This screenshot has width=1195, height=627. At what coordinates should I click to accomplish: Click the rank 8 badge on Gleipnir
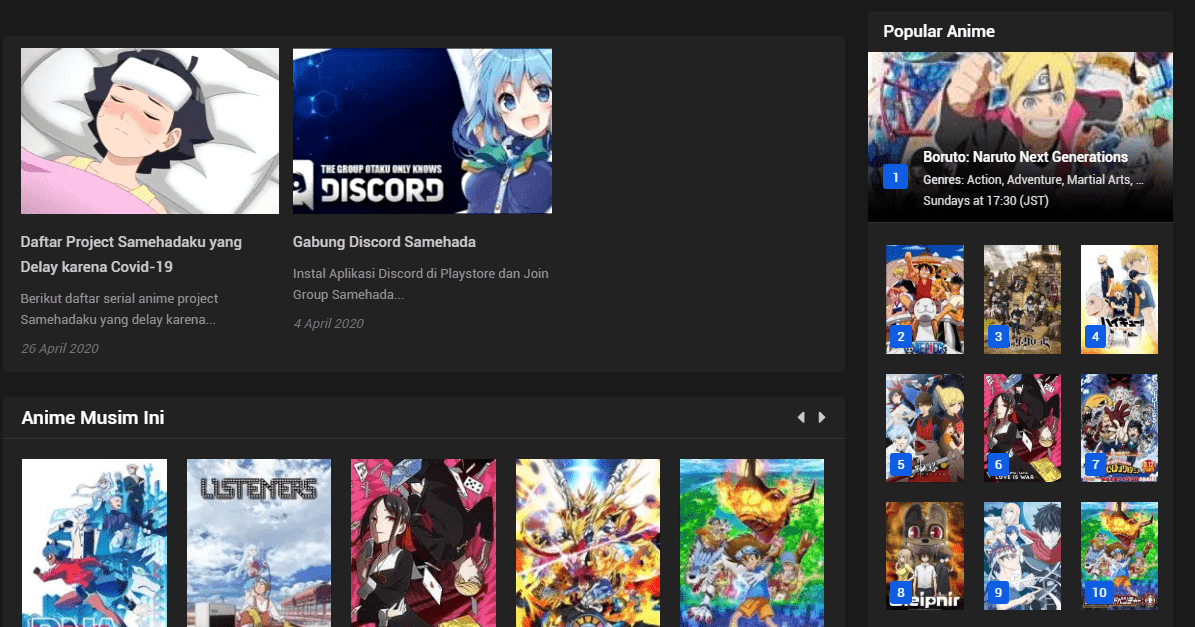899,592
